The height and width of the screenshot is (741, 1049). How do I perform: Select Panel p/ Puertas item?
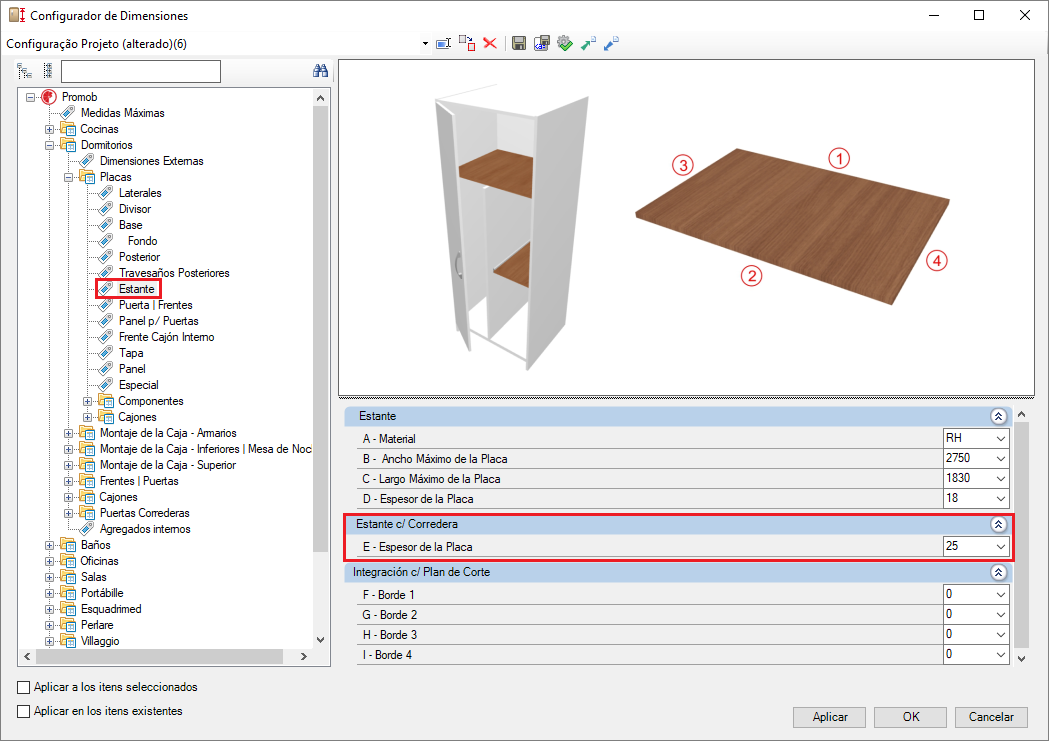point(159,321)
